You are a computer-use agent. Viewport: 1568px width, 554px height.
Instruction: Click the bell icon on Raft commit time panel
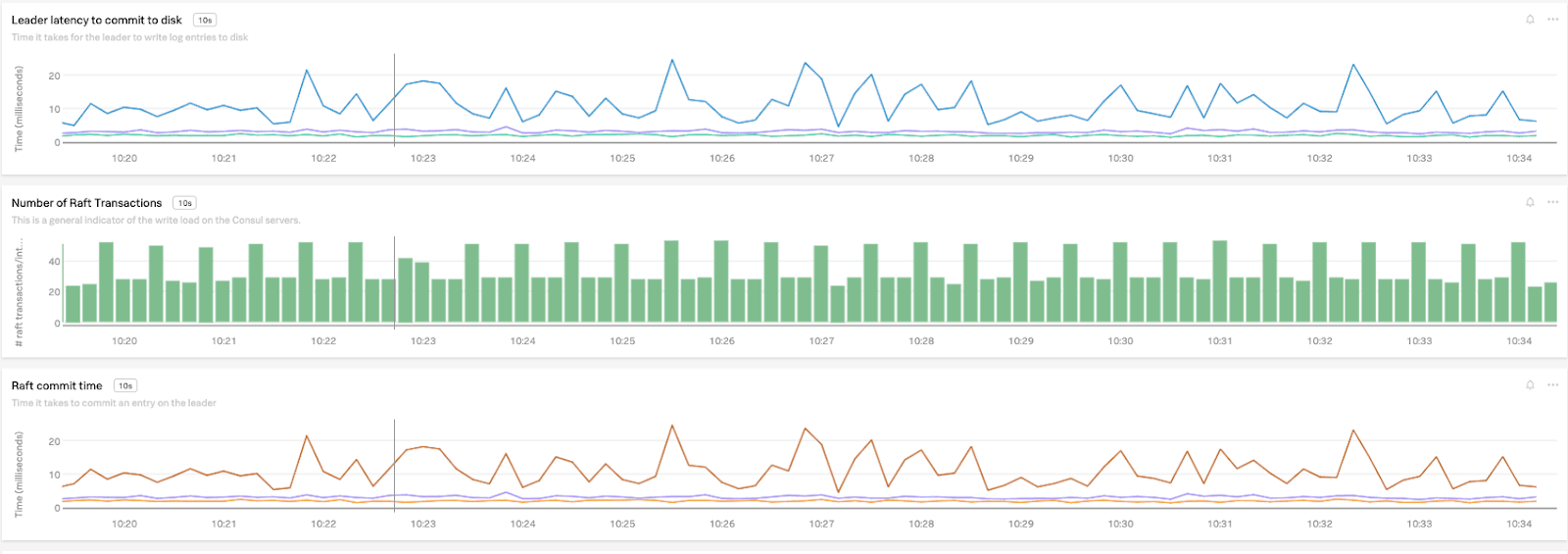pos(1530,385)
